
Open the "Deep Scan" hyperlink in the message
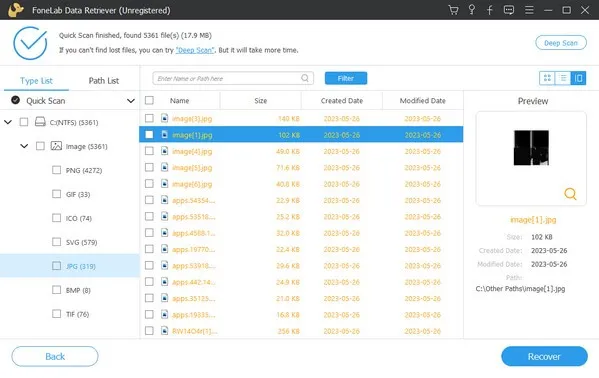(x=195, y=50)
